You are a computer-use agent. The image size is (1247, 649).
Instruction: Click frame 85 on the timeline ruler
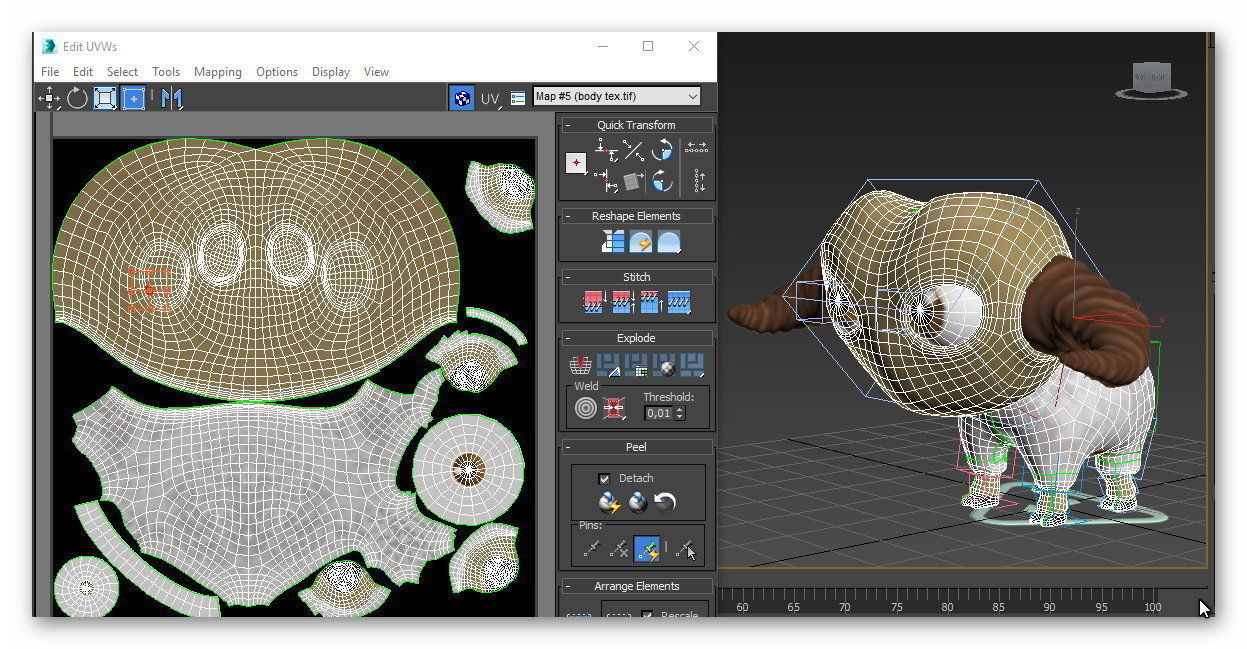pos(998,607)
